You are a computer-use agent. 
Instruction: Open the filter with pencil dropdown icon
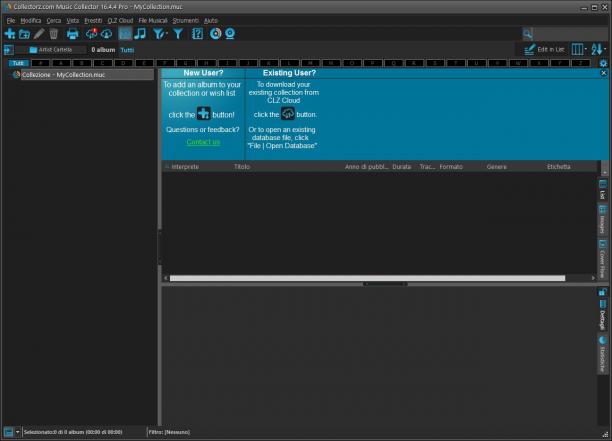(x=160, y=34)
